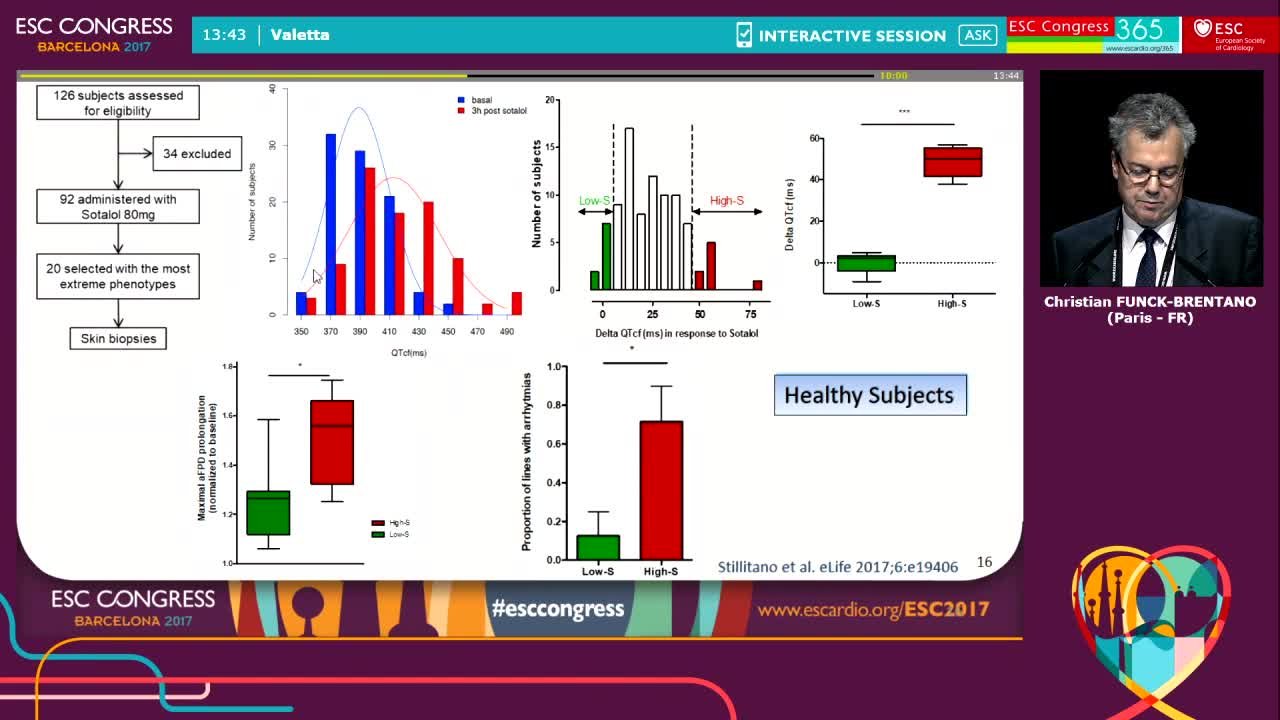Screen dimensions: 1280x720
Task: Click the Healthy Subjects label box
Action: click(870, 395)
